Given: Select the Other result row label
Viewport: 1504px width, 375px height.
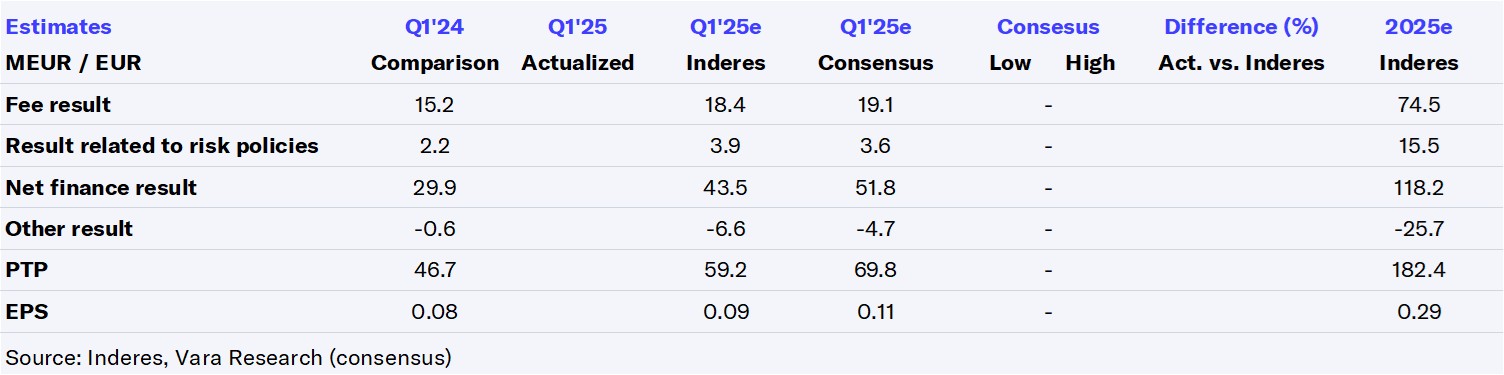Looking at the screenshot, I should (69, 229).
